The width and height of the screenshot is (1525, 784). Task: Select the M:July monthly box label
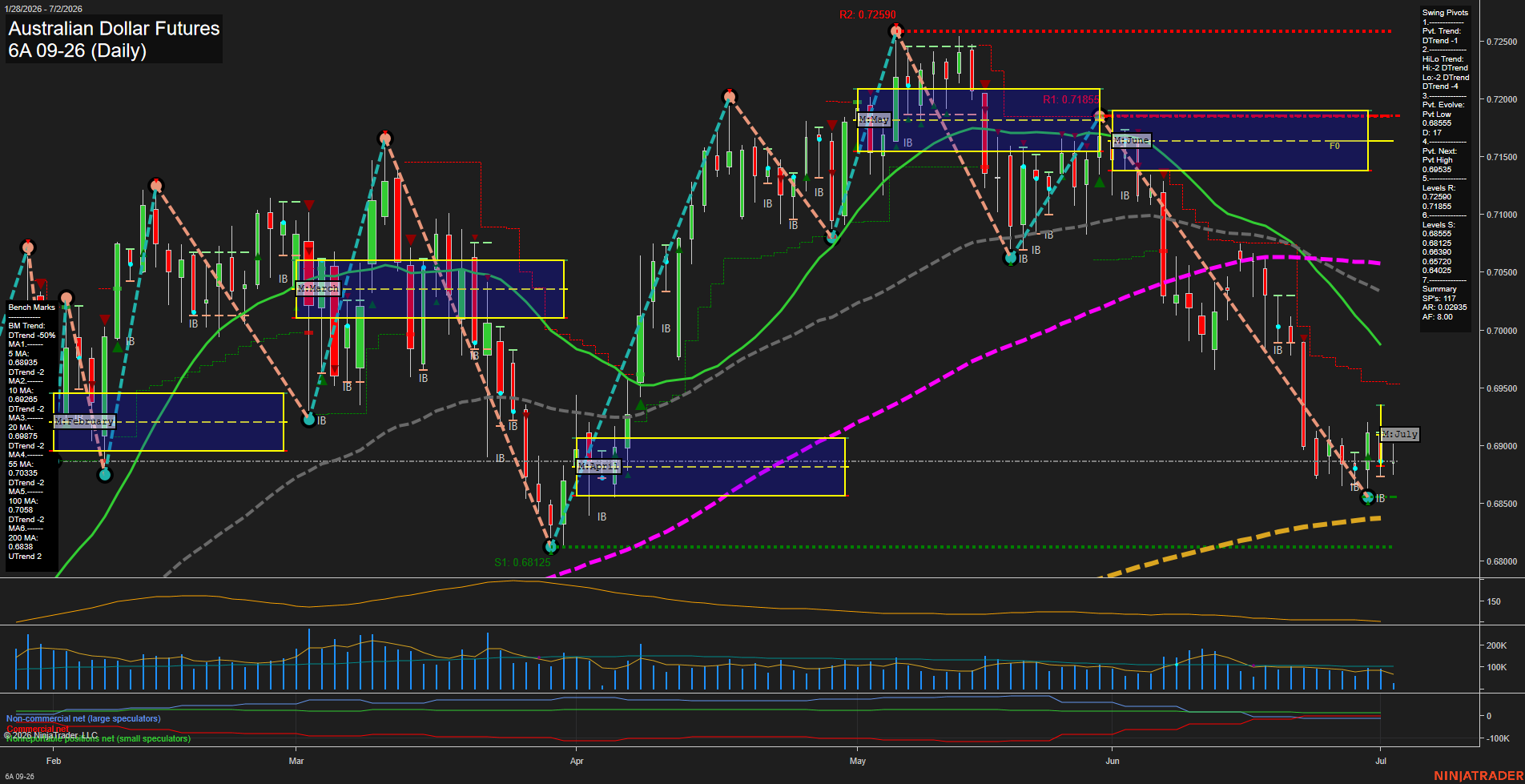coord(1399,434)
